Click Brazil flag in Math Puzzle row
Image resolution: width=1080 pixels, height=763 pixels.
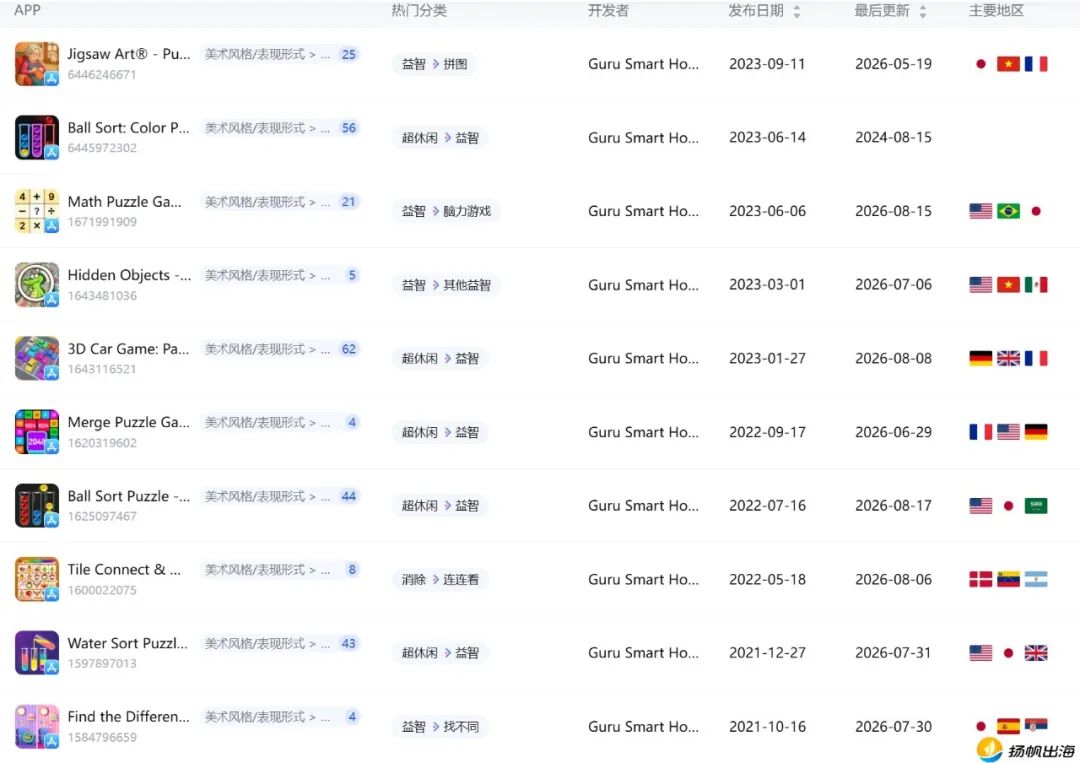point(1008,211)
